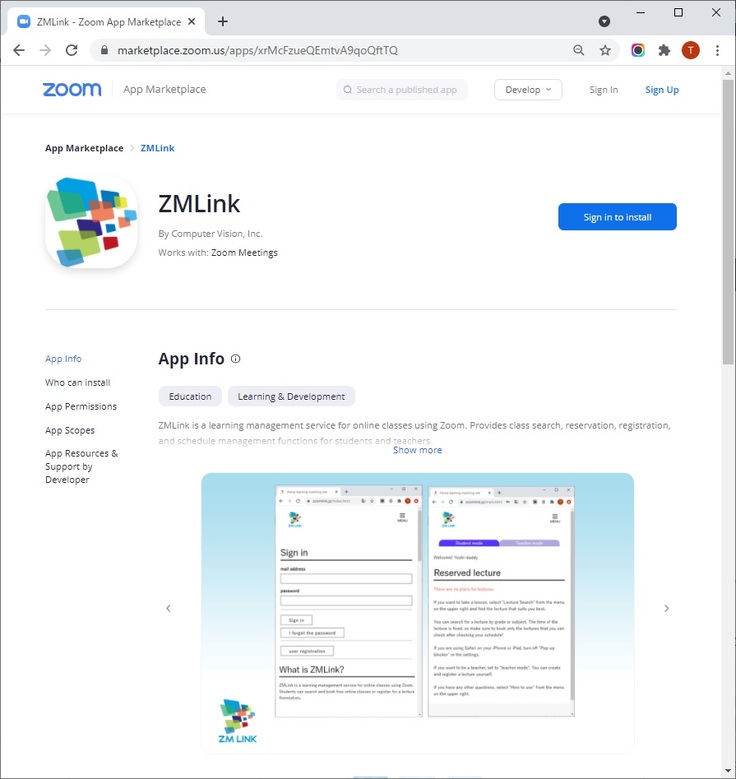Click the page vertical scrollbar thumb
736x779 pixels.
[x=728, y=221]
